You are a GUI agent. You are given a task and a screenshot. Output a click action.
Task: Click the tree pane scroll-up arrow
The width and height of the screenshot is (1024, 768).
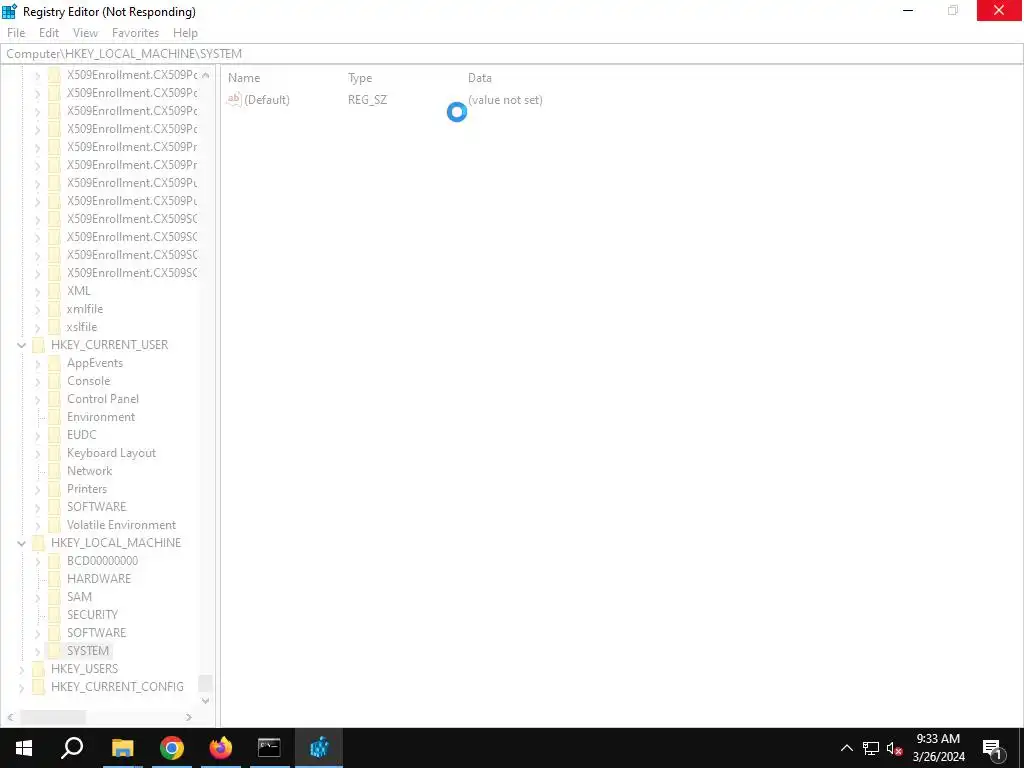point(206,75)
